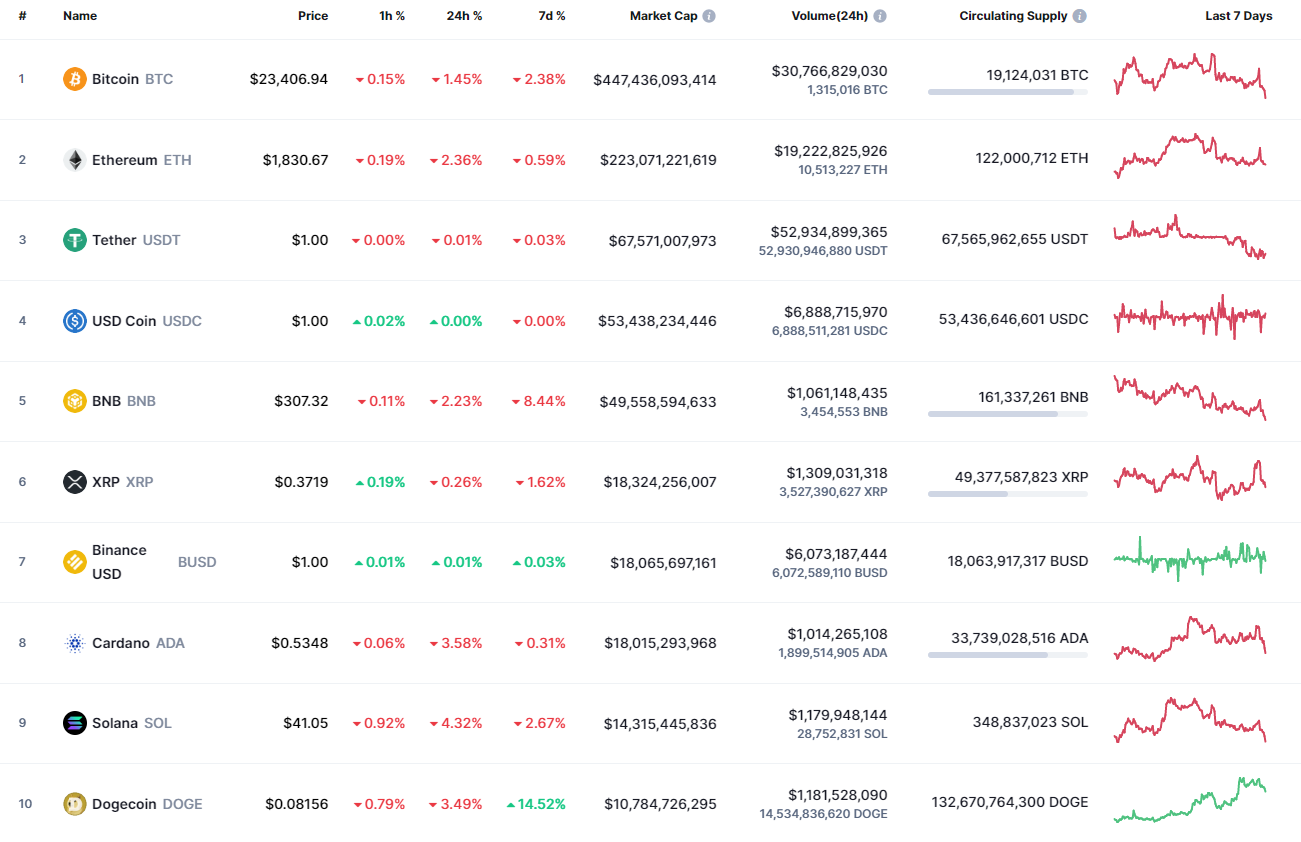Open the Volume(24h) info tooltip

point(879,15)
